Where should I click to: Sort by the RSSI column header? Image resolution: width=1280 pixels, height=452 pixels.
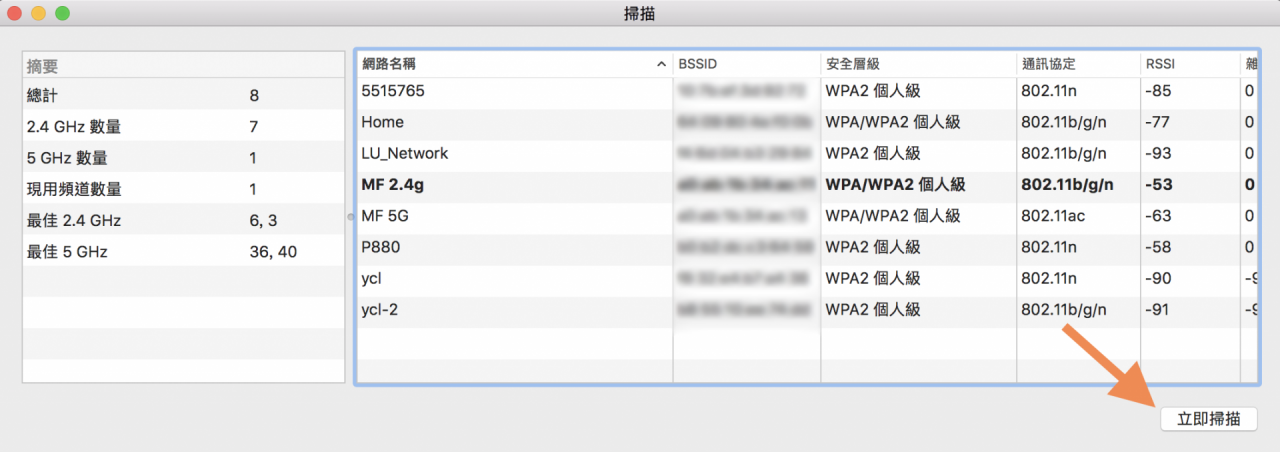1190,64
